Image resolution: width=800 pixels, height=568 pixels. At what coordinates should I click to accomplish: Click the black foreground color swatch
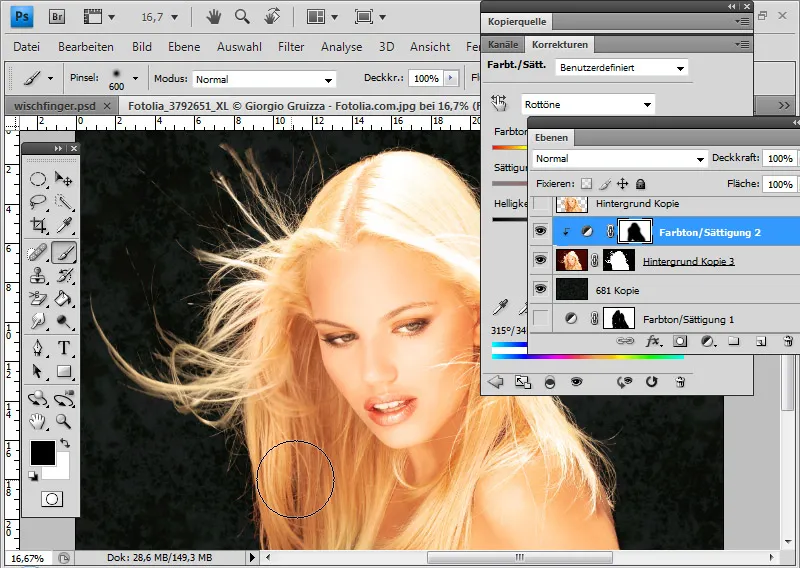pyautogui.click(x=43, y=453)
